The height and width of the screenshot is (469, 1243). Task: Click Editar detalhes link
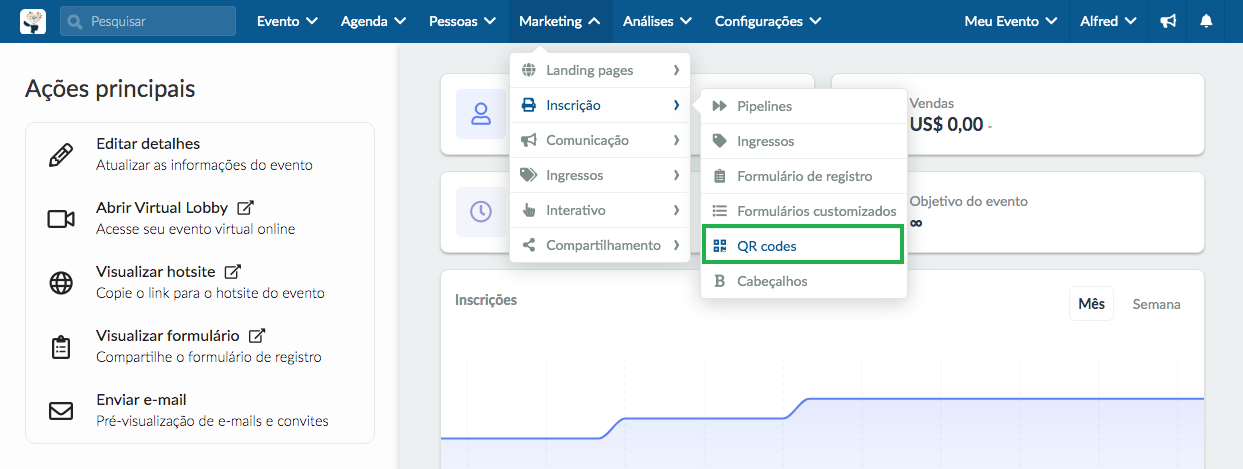coord(148,144)
